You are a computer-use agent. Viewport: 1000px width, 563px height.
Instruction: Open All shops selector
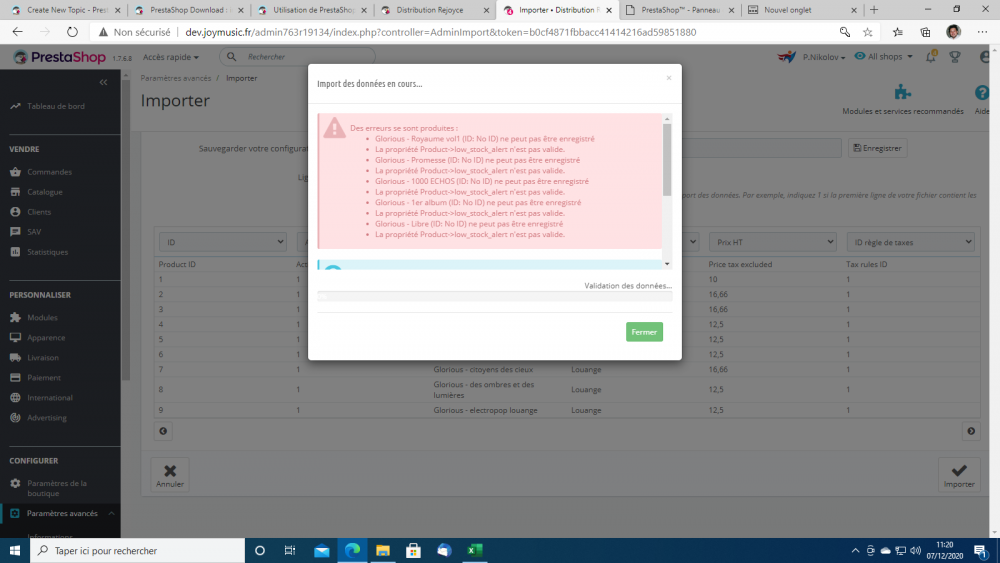click(883, 57)
